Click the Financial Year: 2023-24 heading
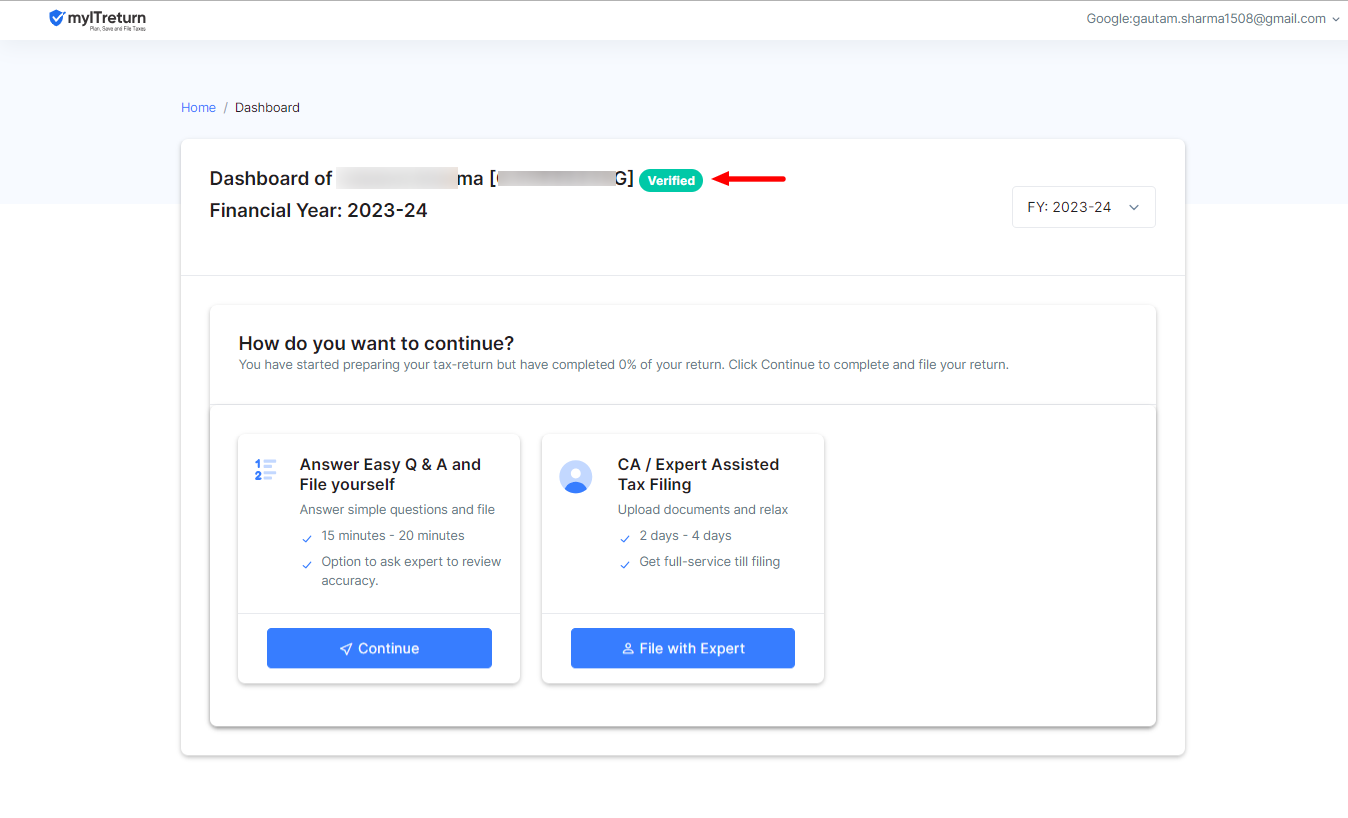This screenshot has height=818, width=1348. pyautogui.click(x=318, y=211)
